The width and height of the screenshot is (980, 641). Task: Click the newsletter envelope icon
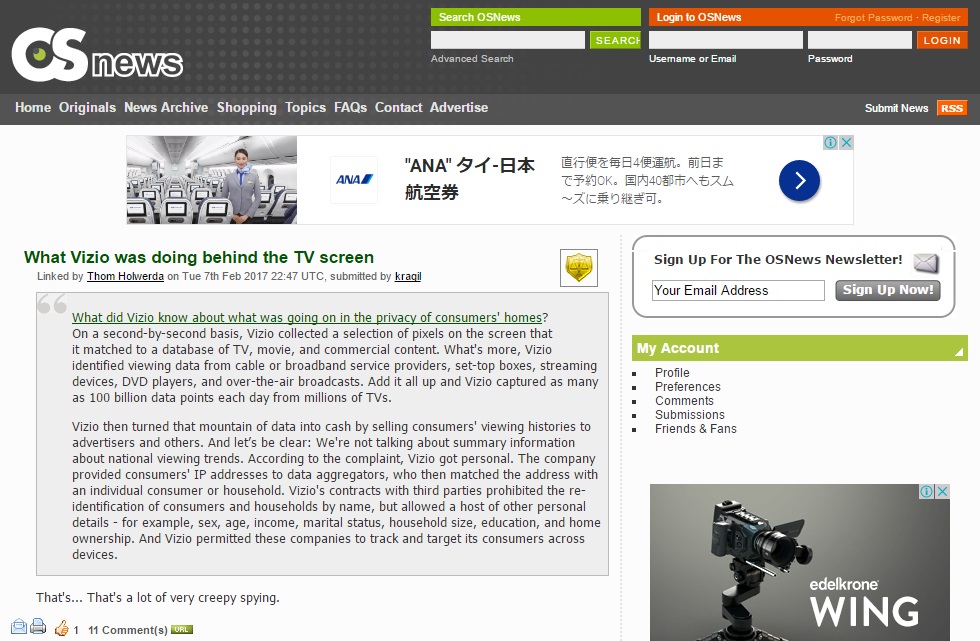click(x=926, y=263)
